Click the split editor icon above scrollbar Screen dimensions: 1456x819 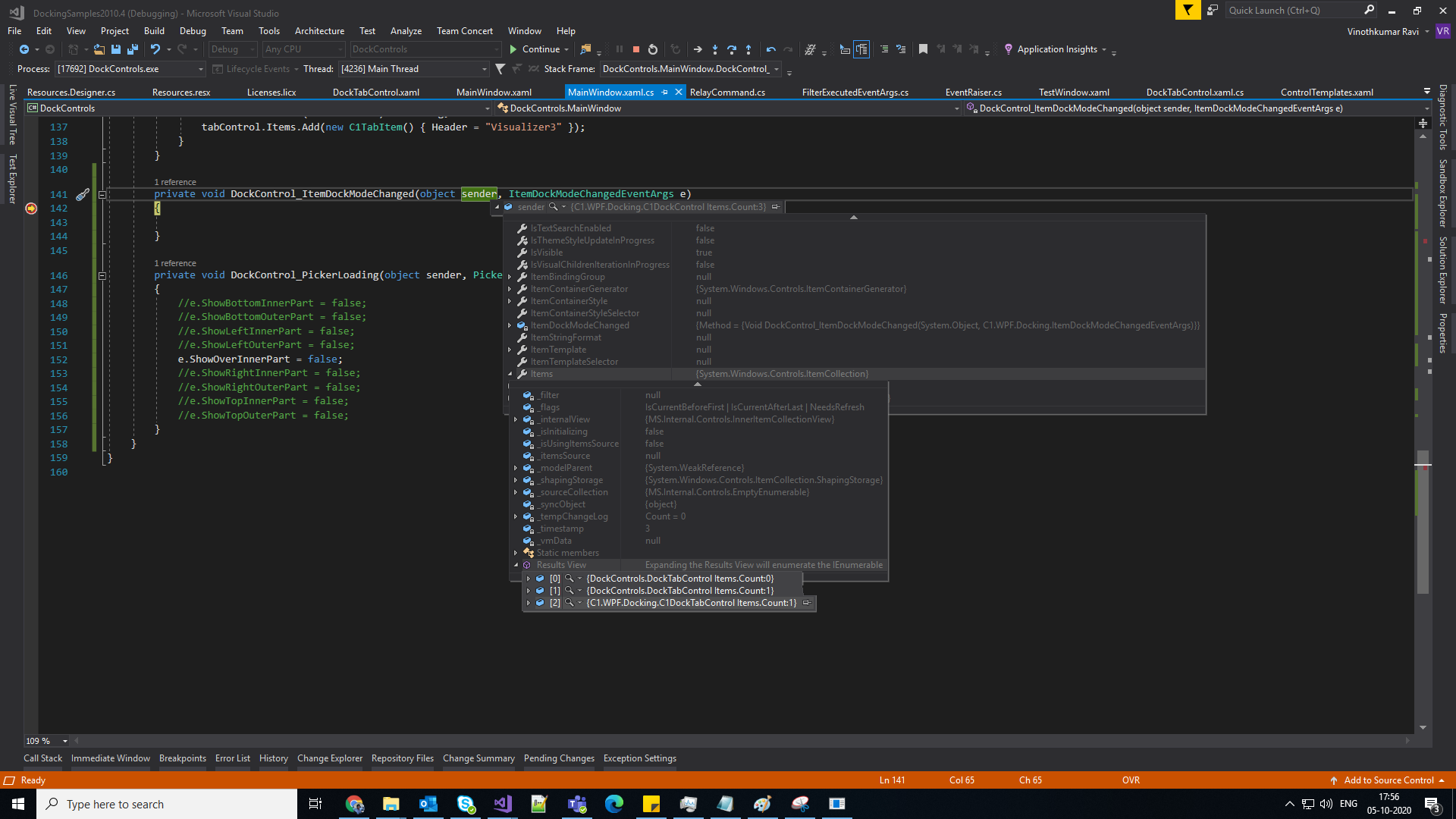point(1423,123)
